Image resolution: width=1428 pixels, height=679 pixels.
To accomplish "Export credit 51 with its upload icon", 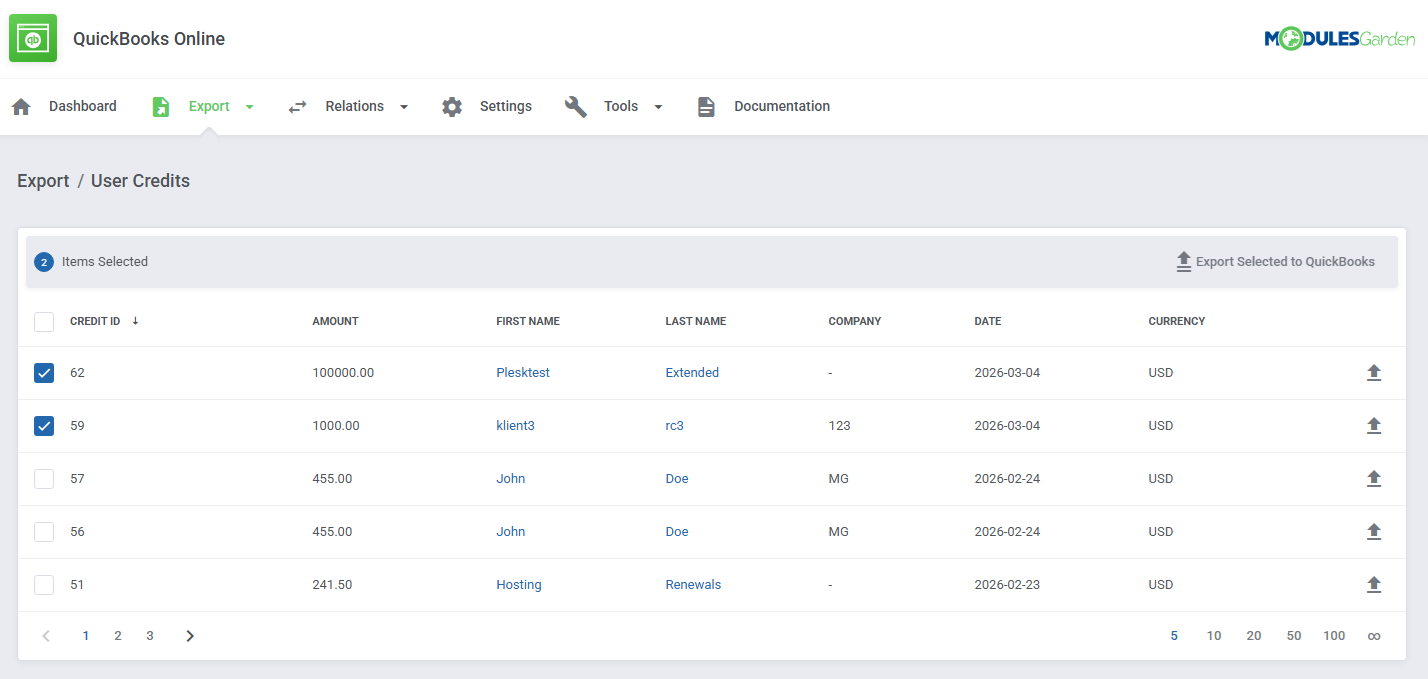I will coord(1374,585).
